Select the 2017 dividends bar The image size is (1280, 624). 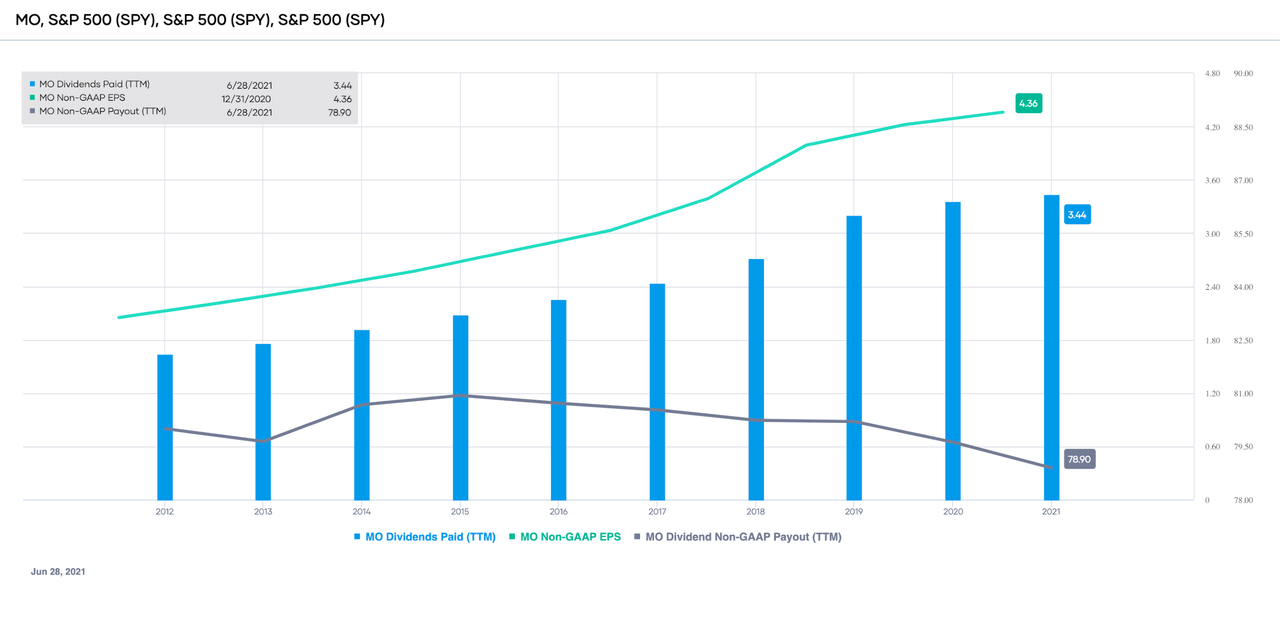click(x=657, y=392)
